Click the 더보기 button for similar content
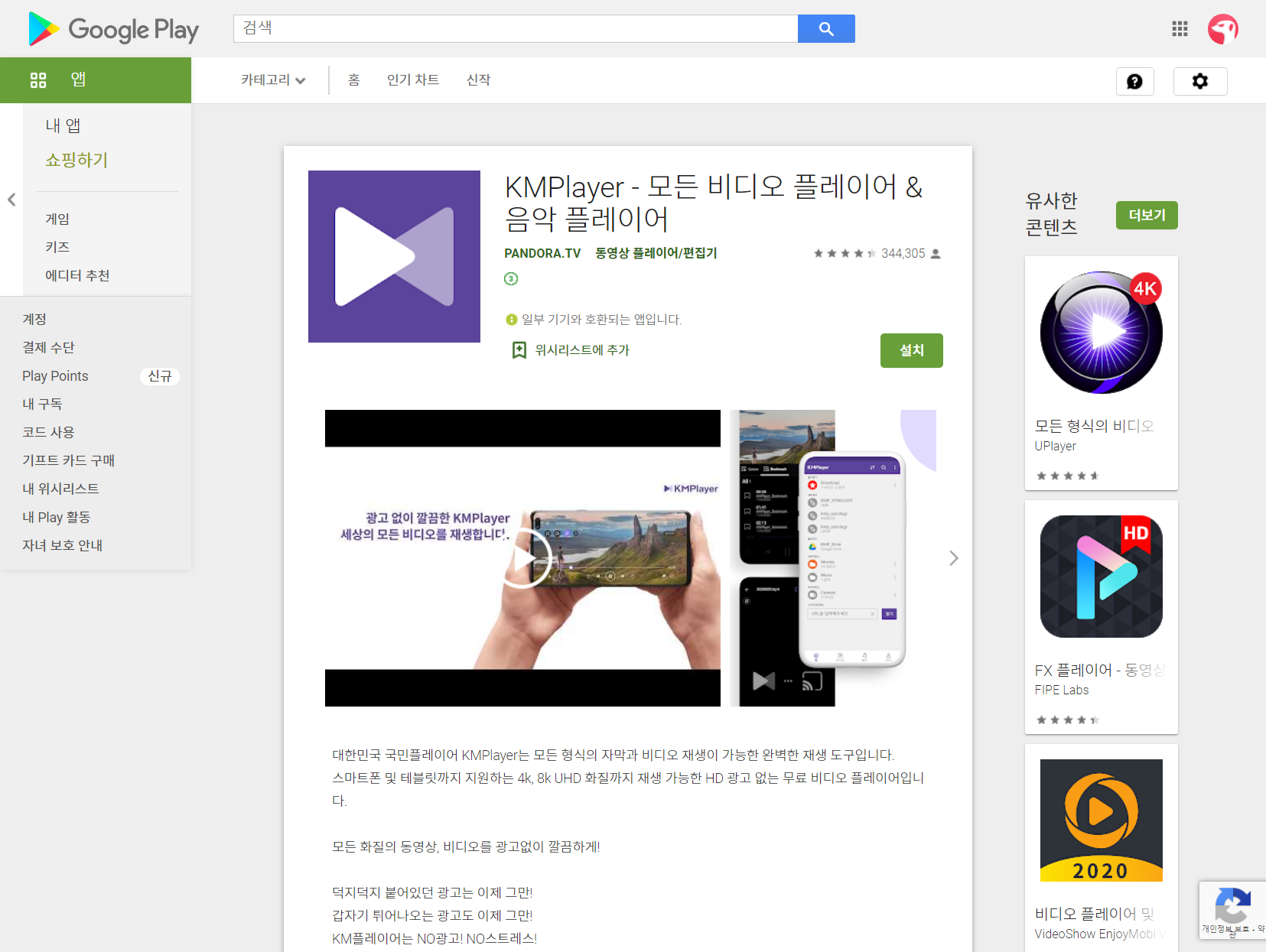The image size is (1266, 952). (x=1147, y=216)
